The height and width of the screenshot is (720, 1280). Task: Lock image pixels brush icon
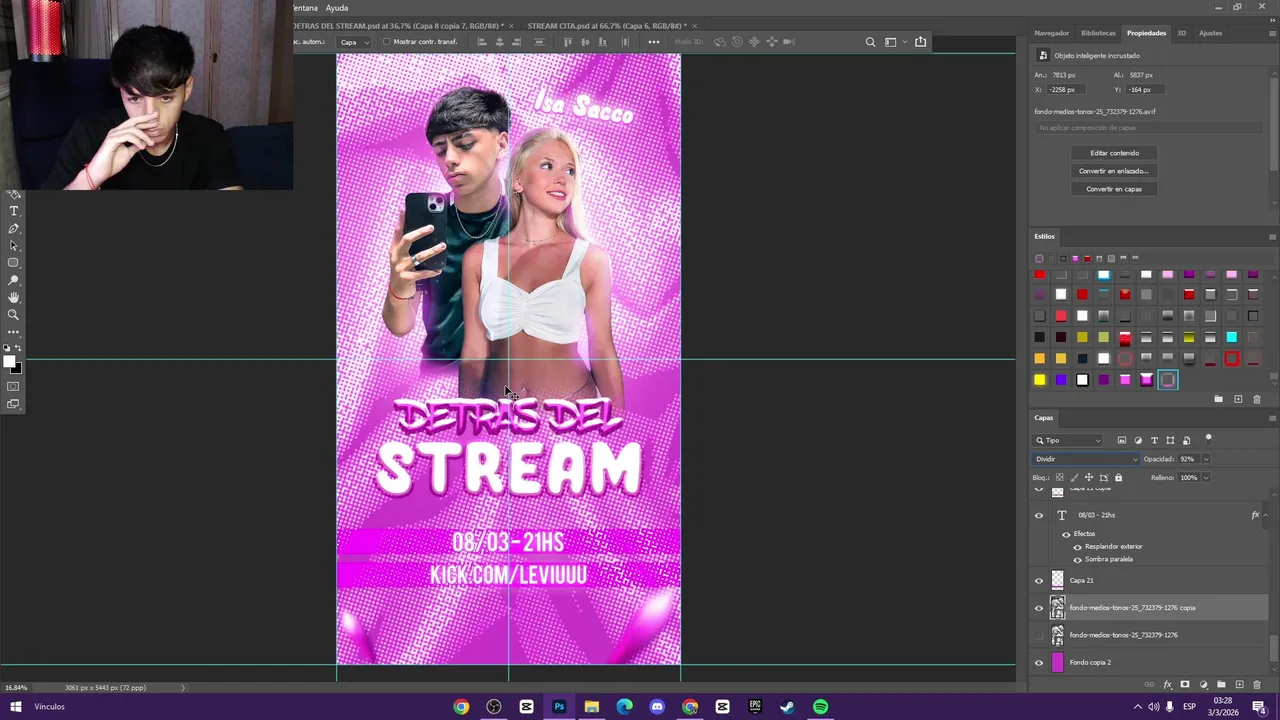(1075, 477)
